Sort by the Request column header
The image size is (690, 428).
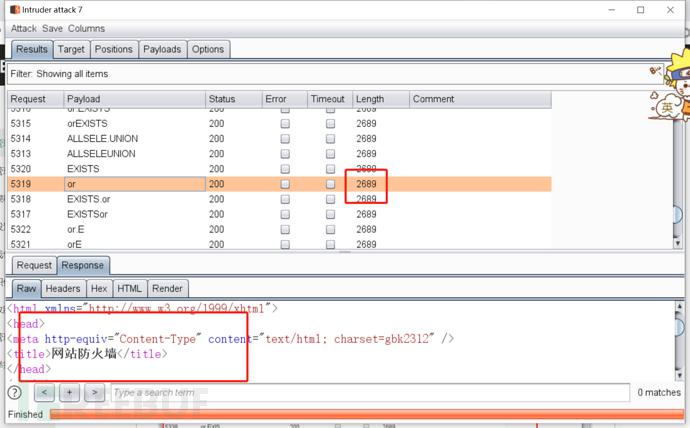click(x=36, y=99)
